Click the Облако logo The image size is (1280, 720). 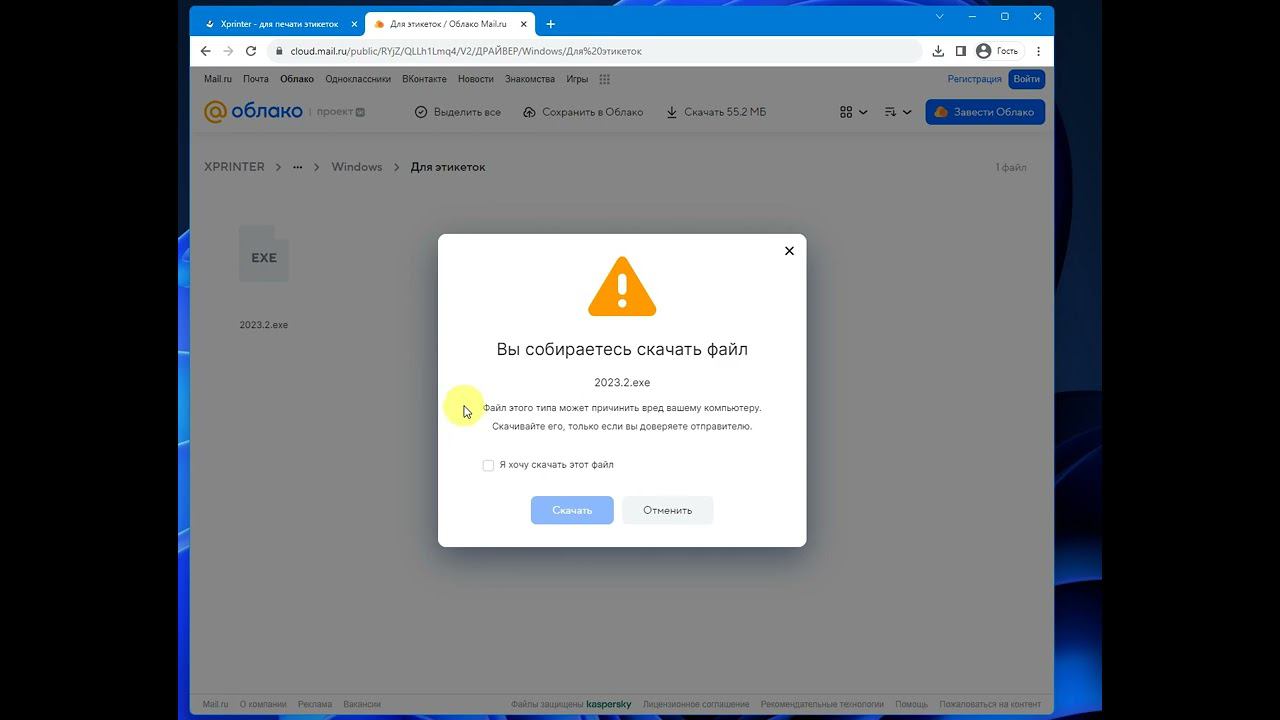(254, 112)
